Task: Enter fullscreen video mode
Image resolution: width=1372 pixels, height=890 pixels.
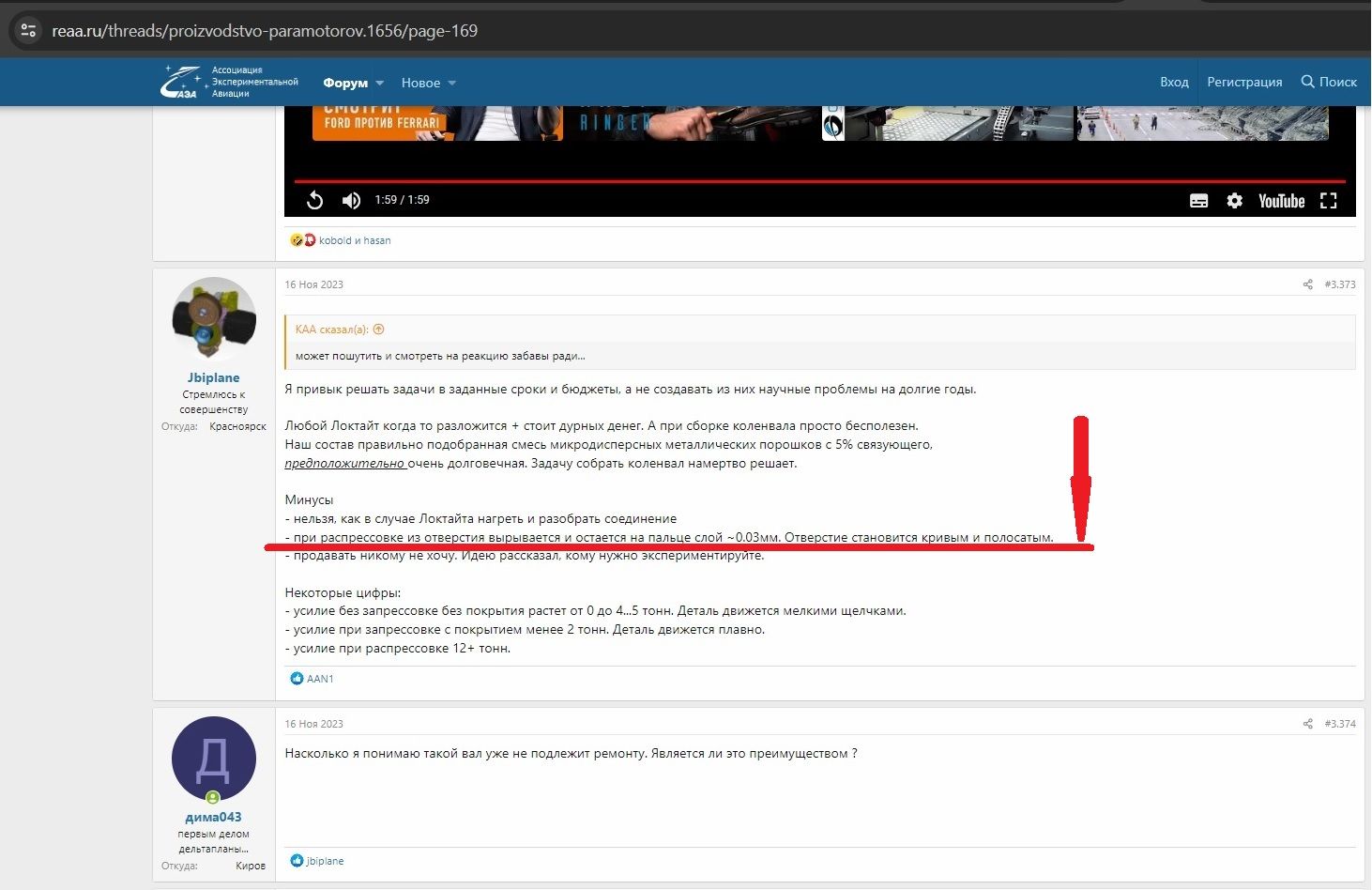Action: coord(1328,201)
